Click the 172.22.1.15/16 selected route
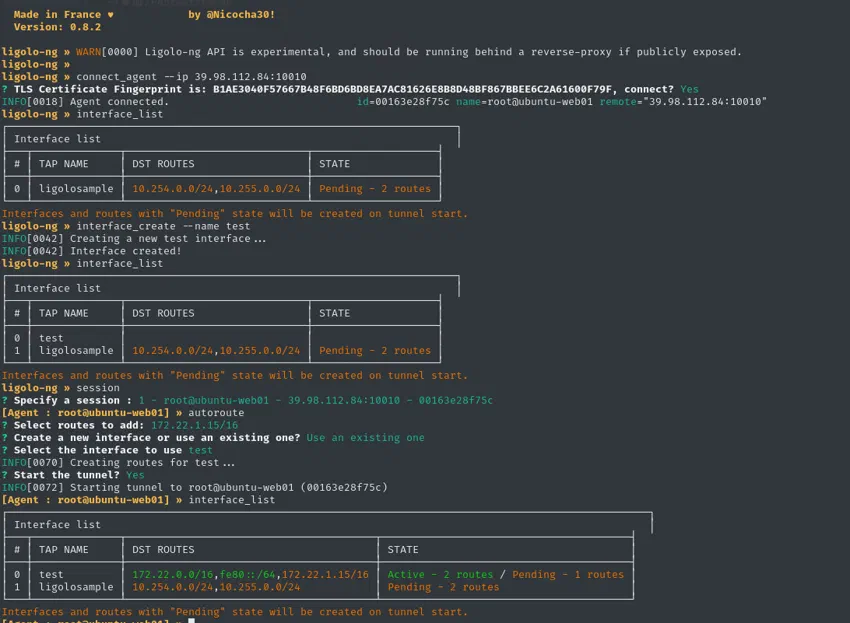850x623 pixels. click(195, 426)
